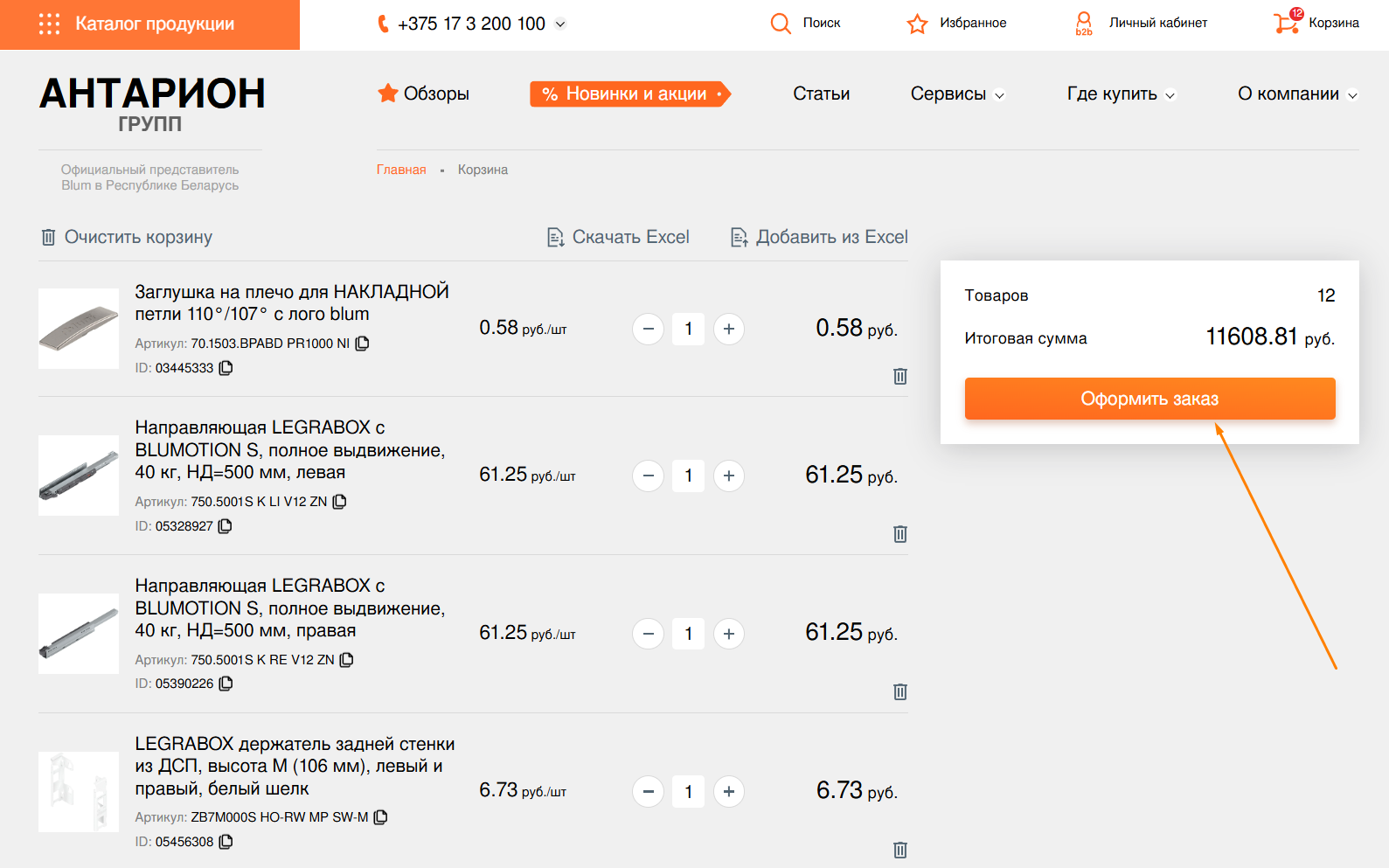Copy ID 03445333
Viewport: 1389px width, 868px height.
click(x=226, y=368)
